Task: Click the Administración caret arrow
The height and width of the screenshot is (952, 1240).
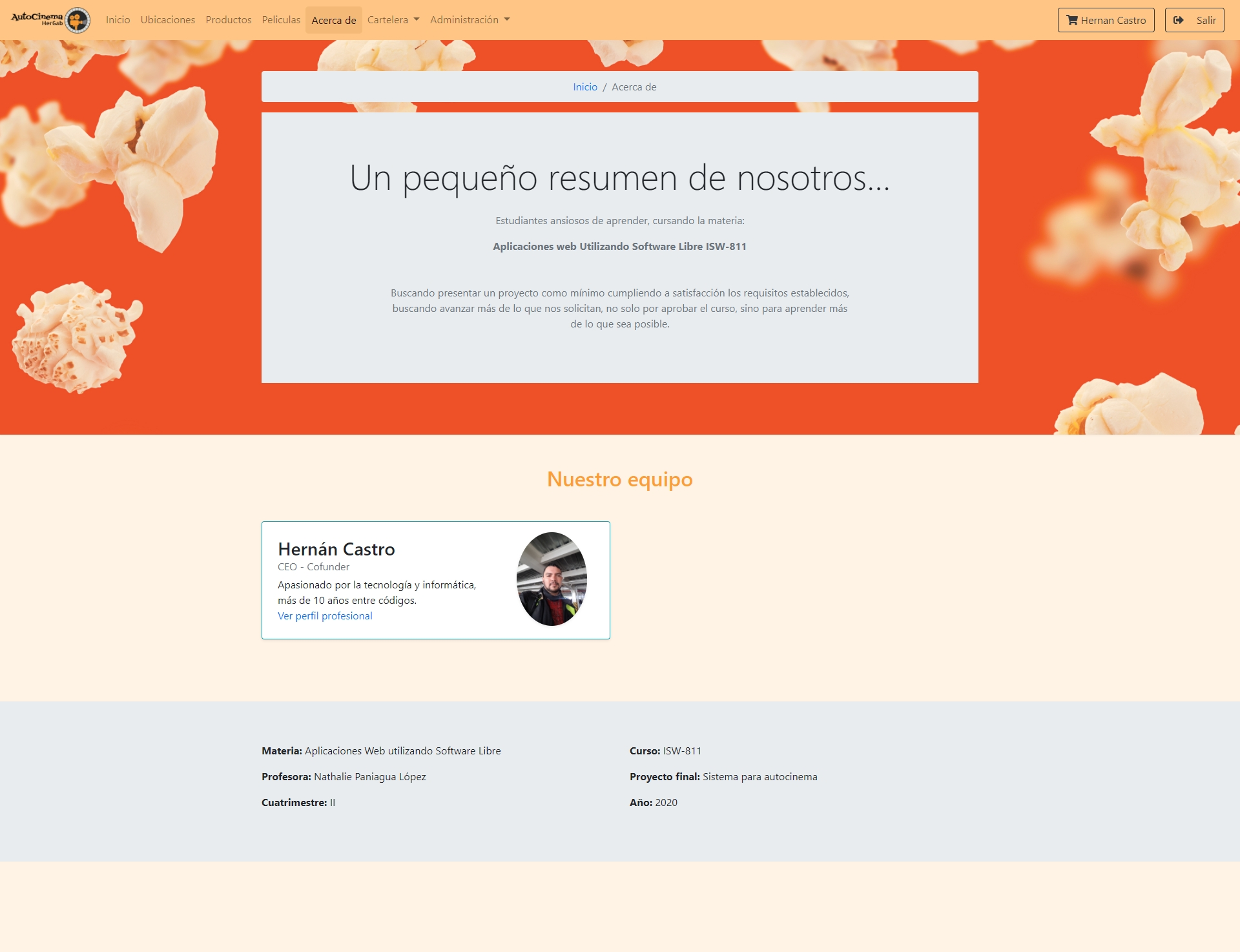Action: pyautogui.click(x=507, y=19)
